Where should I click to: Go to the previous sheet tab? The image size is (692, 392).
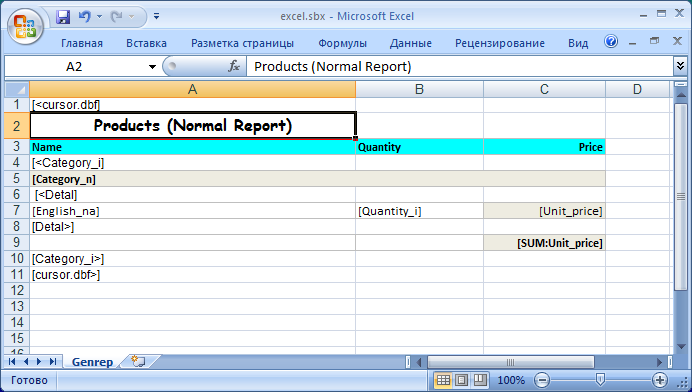coord(26,362)
